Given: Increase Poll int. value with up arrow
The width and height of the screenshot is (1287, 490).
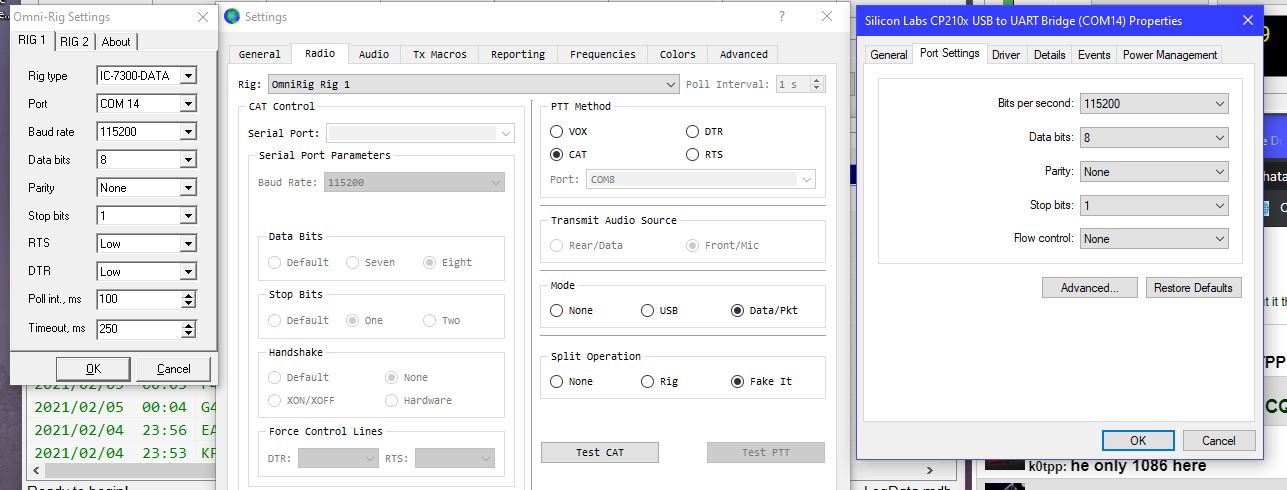Looking at the screenshot, I should (x=188, y=295).
